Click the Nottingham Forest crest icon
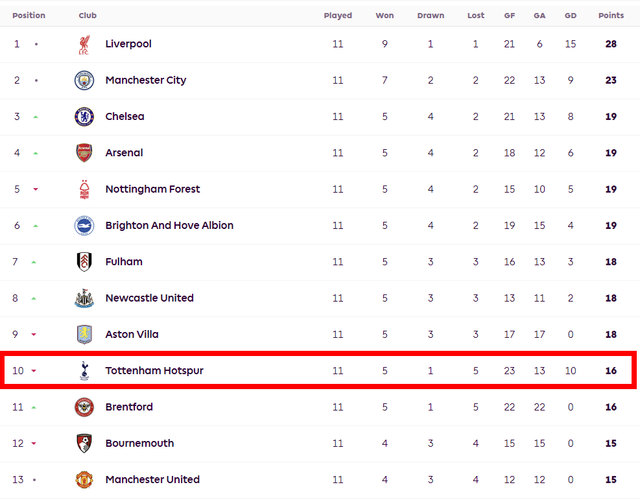Viewport: 640px width, 500px height. tap(84, 189)
